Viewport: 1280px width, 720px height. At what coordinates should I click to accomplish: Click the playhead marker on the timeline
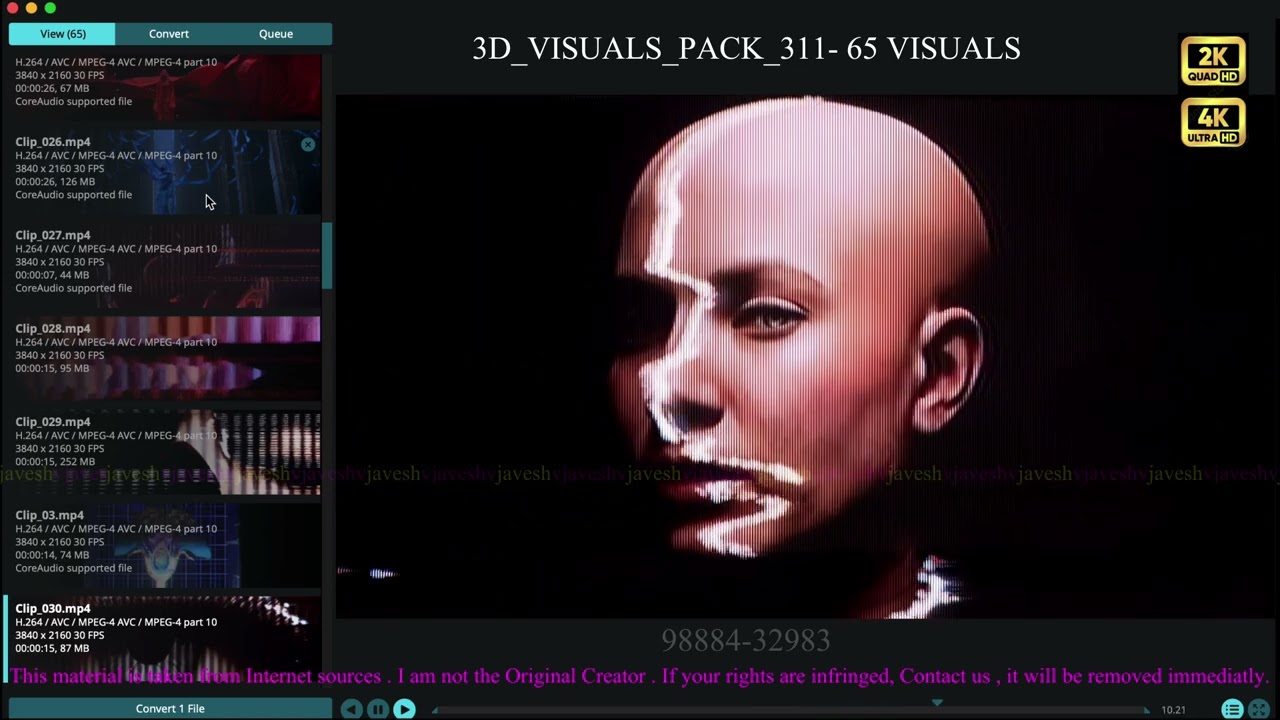(937, 703)
